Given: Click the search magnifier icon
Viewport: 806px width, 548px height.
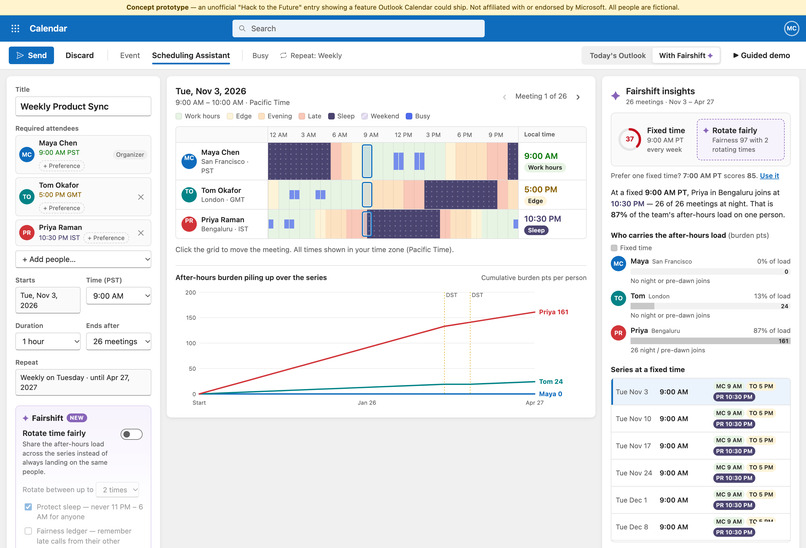Looking at the screenshot, I should point(242,29).
